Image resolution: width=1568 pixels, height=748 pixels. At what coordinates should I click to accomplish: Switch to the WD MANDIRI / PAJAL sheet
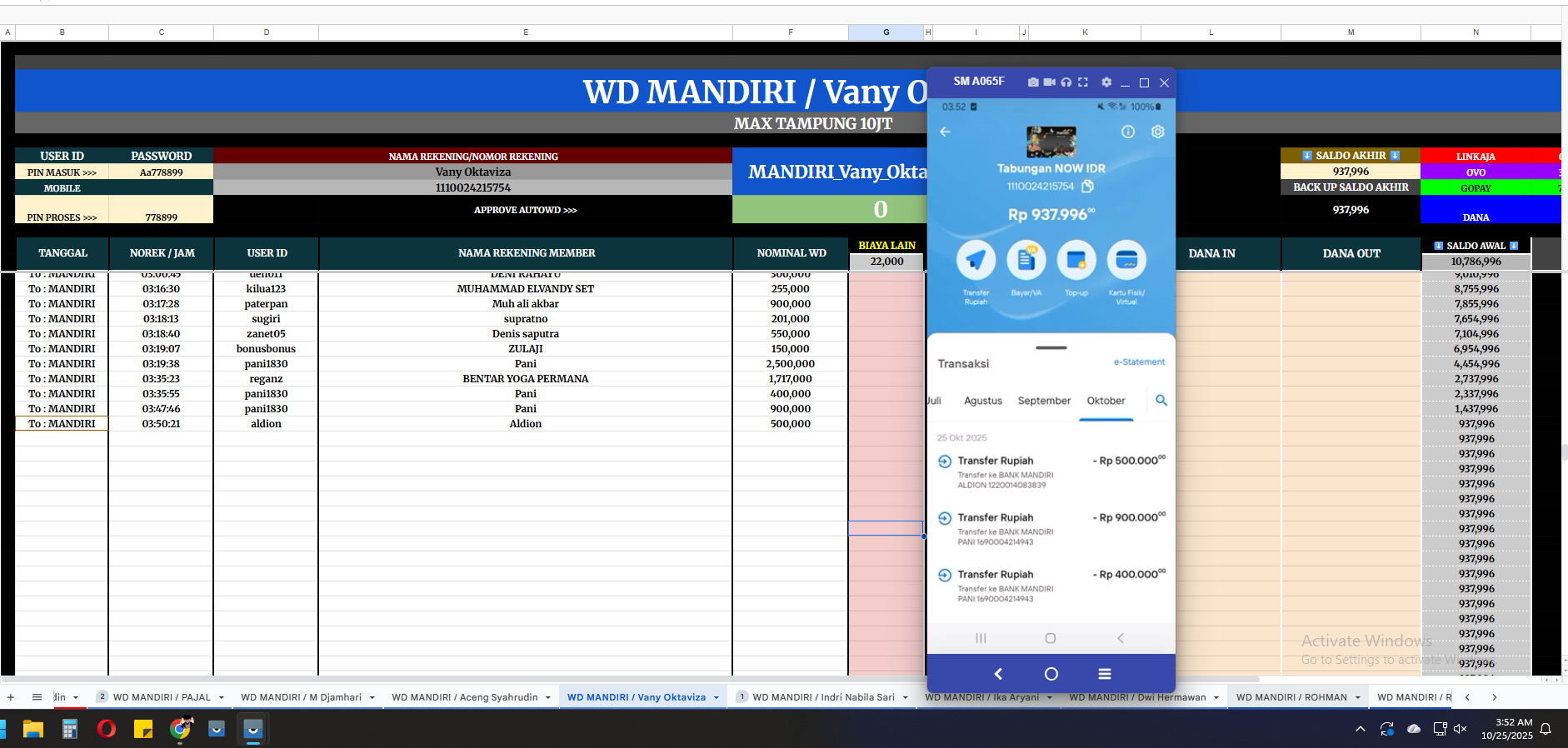[x=162, y=697]
